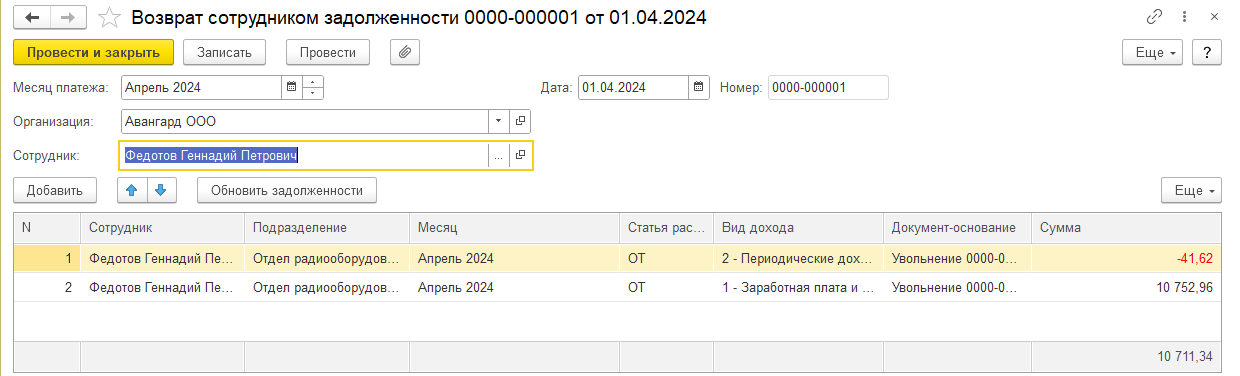Open table Еще menu
The width and height of the screenshot is (1240, 376).
1191,190
